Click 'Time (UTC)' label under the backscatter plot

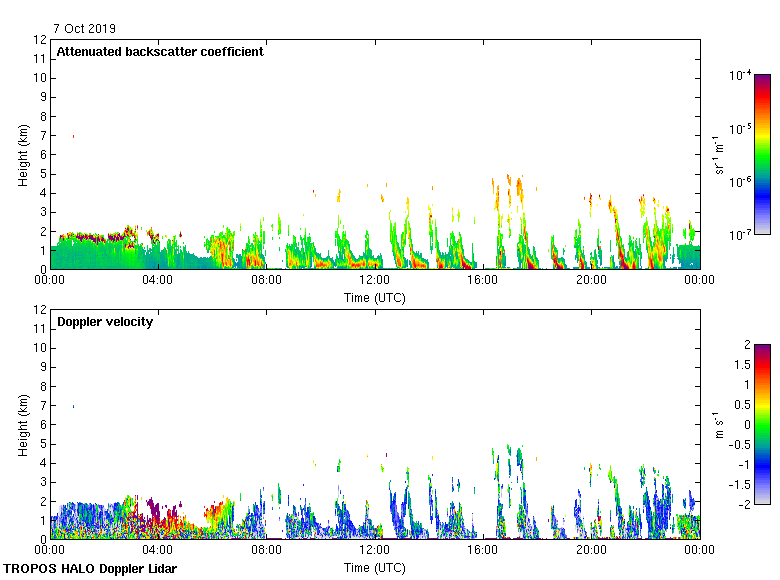pyautogui.click(x=375, y=297)
